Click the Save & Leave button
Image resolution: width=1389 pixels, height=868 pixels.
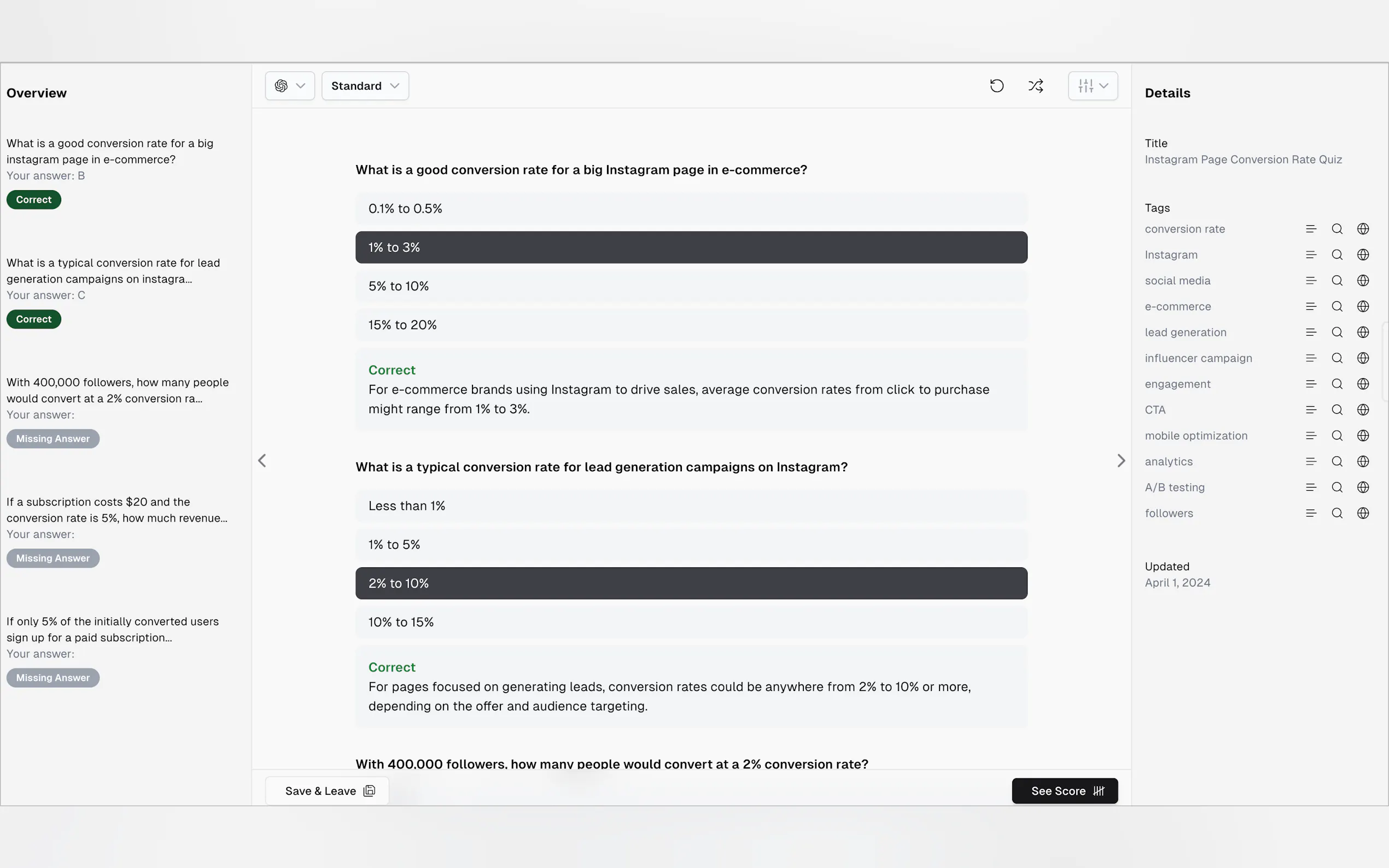(x=326, y=791)
